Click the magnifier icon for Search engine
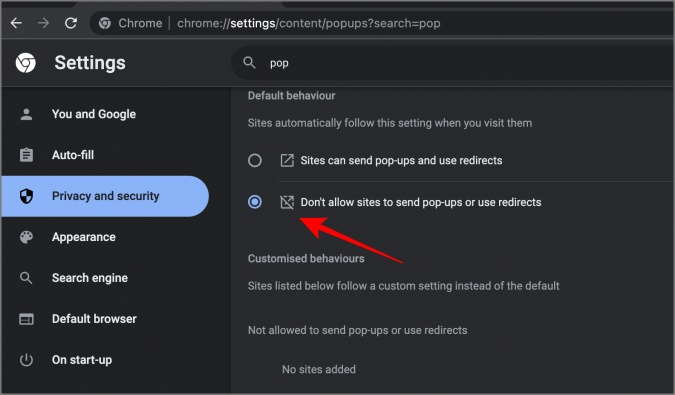 click(26, 278)
